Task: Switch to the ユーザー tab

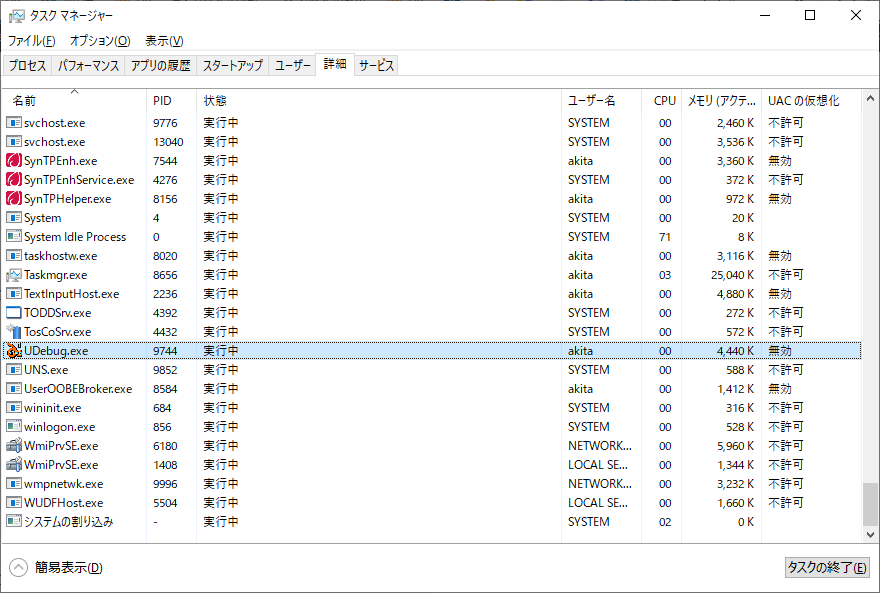Action: pyautogui.click(x=292, y=66)
